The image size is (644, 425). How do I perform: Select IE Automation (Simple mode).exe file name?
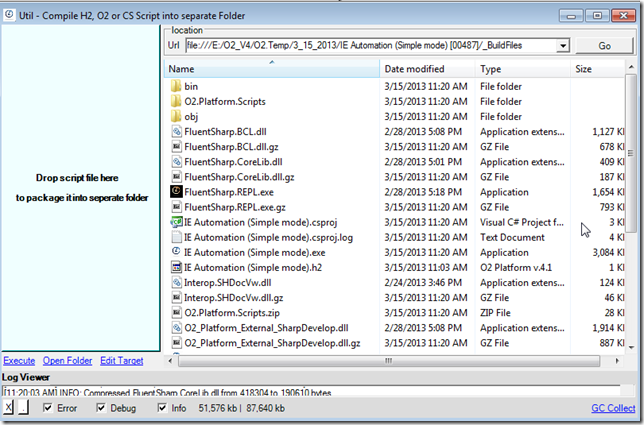click(x=255, y=253)
